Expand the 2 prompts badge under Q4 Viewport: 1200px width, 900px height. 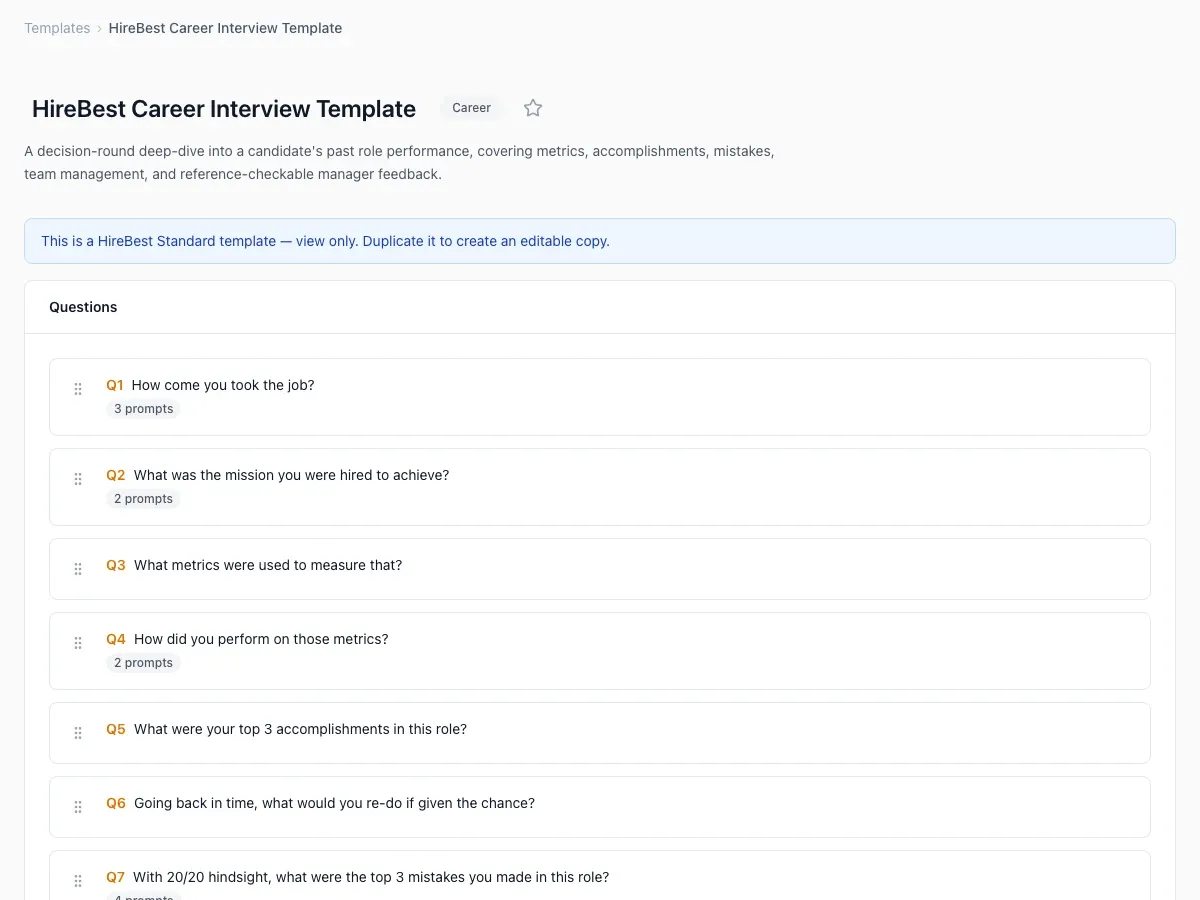143,663
